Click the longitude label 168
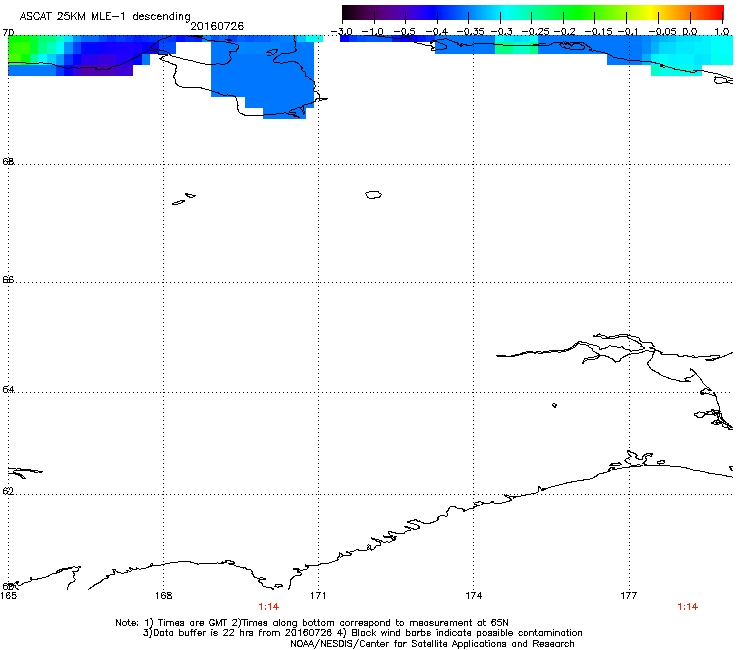The height and width of the screenshot is (650, 740). pyautogui.click(x=164, y=596)
